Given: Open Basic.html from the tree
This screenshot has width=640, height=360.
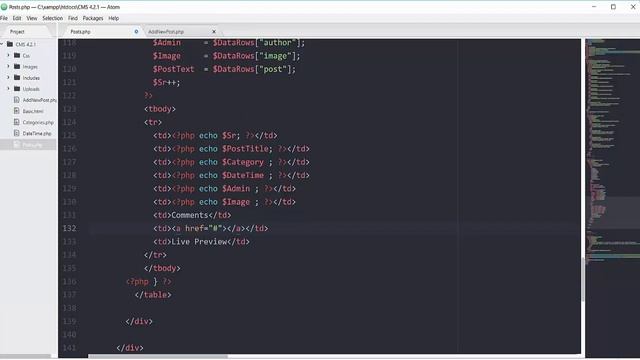Looking at the screenshot, I should 33,111.
